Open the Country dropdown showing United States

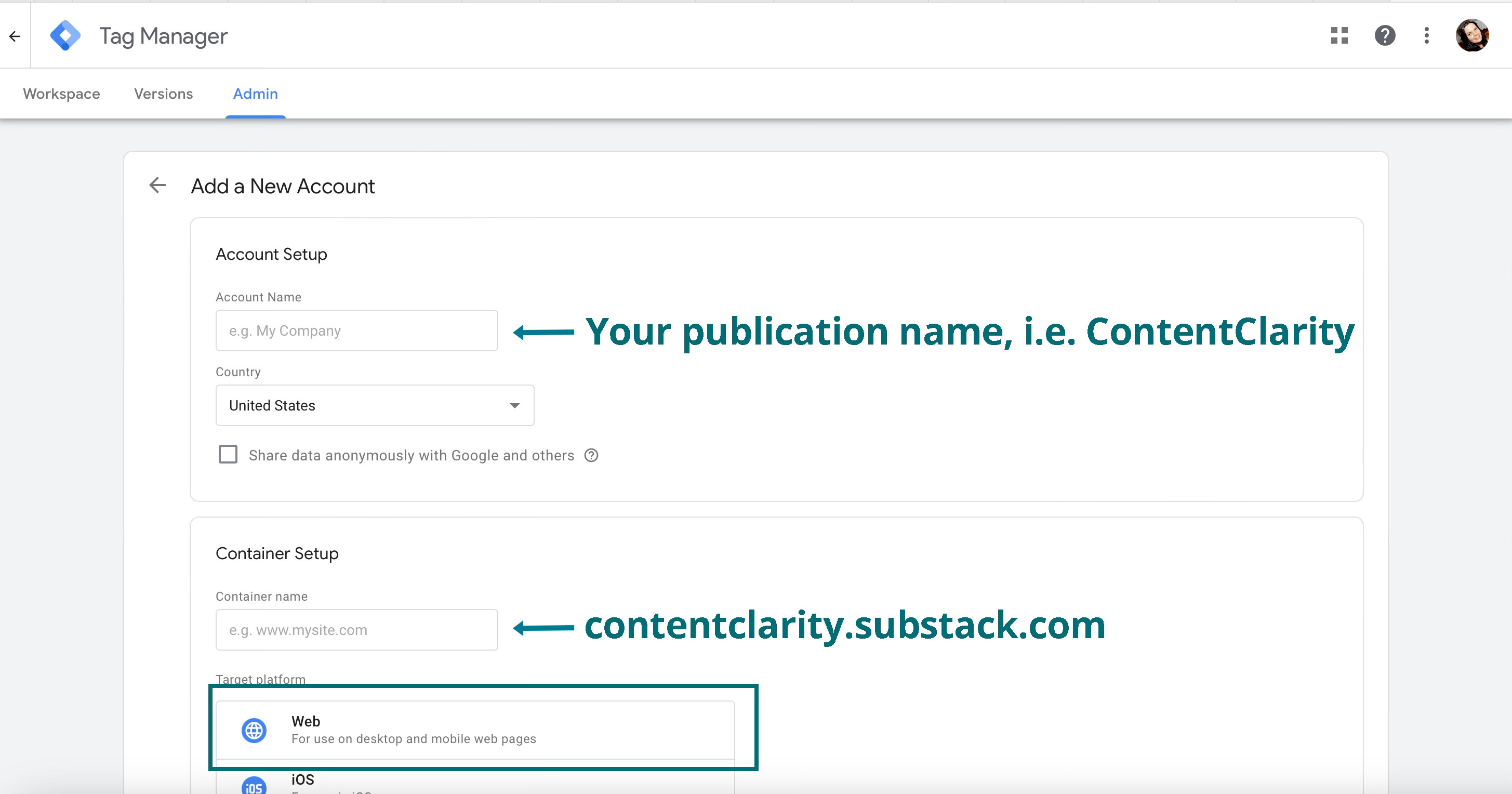(375, 405)
